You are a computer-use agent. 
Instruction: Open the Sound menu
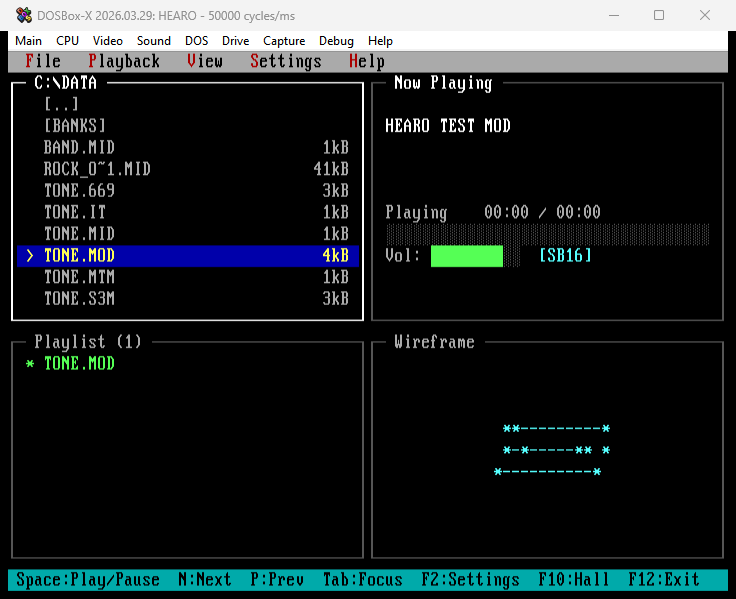(x=153, y=41)
